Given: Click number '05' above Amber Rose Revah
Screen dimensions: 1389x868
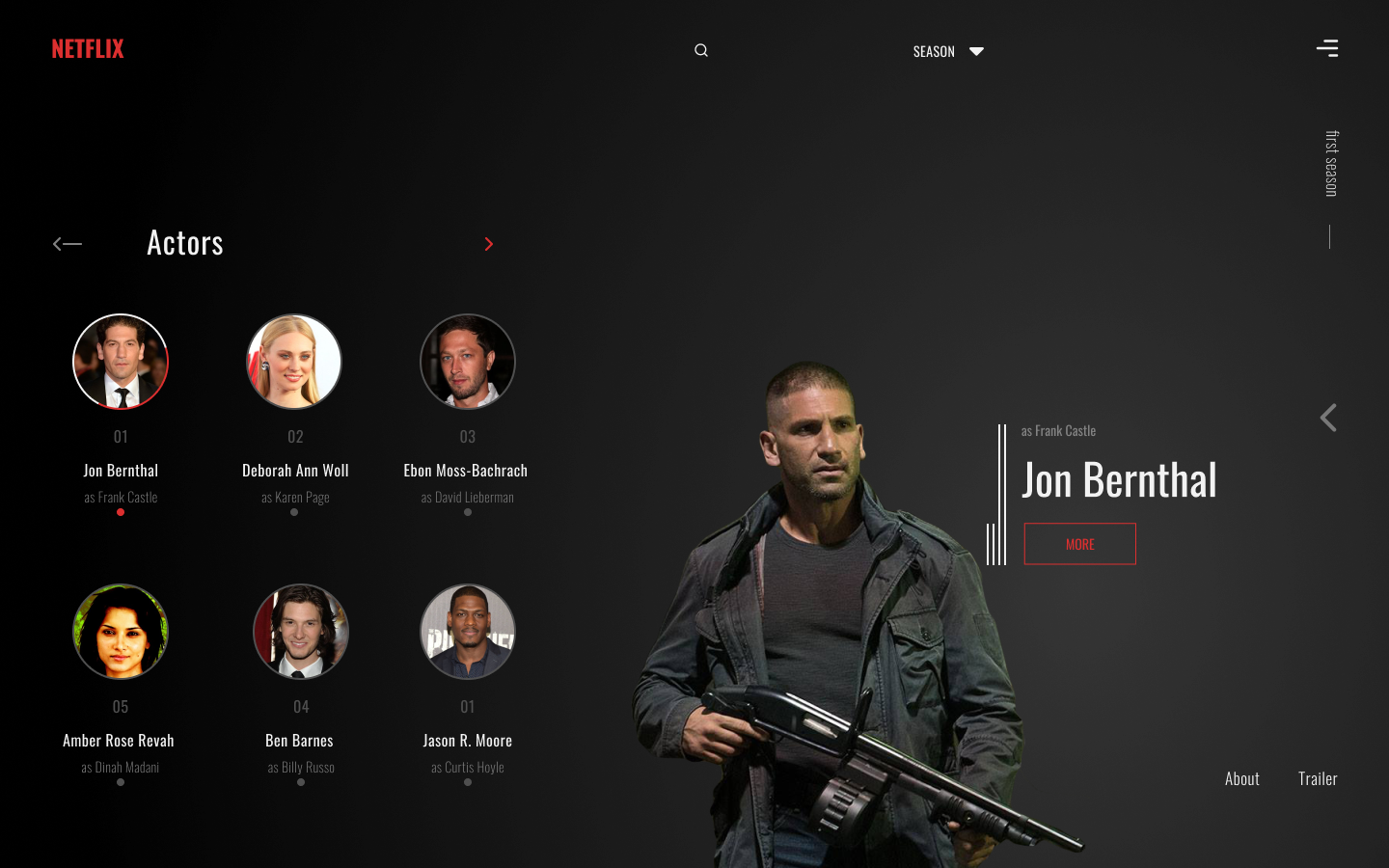Looking at the screenshot, I should pyautogui.click(x=121, y=707).
